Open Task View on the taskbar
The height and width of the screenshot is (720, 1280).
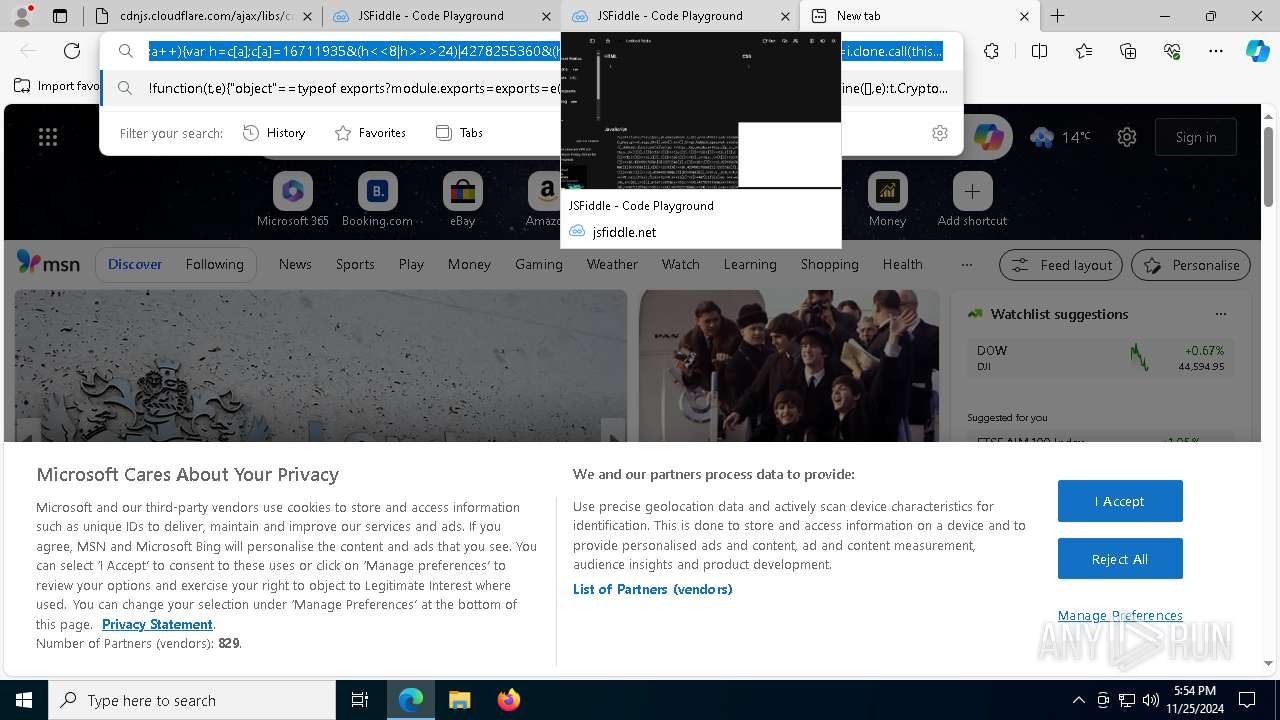pyautogui.click(x=360, y=700)
